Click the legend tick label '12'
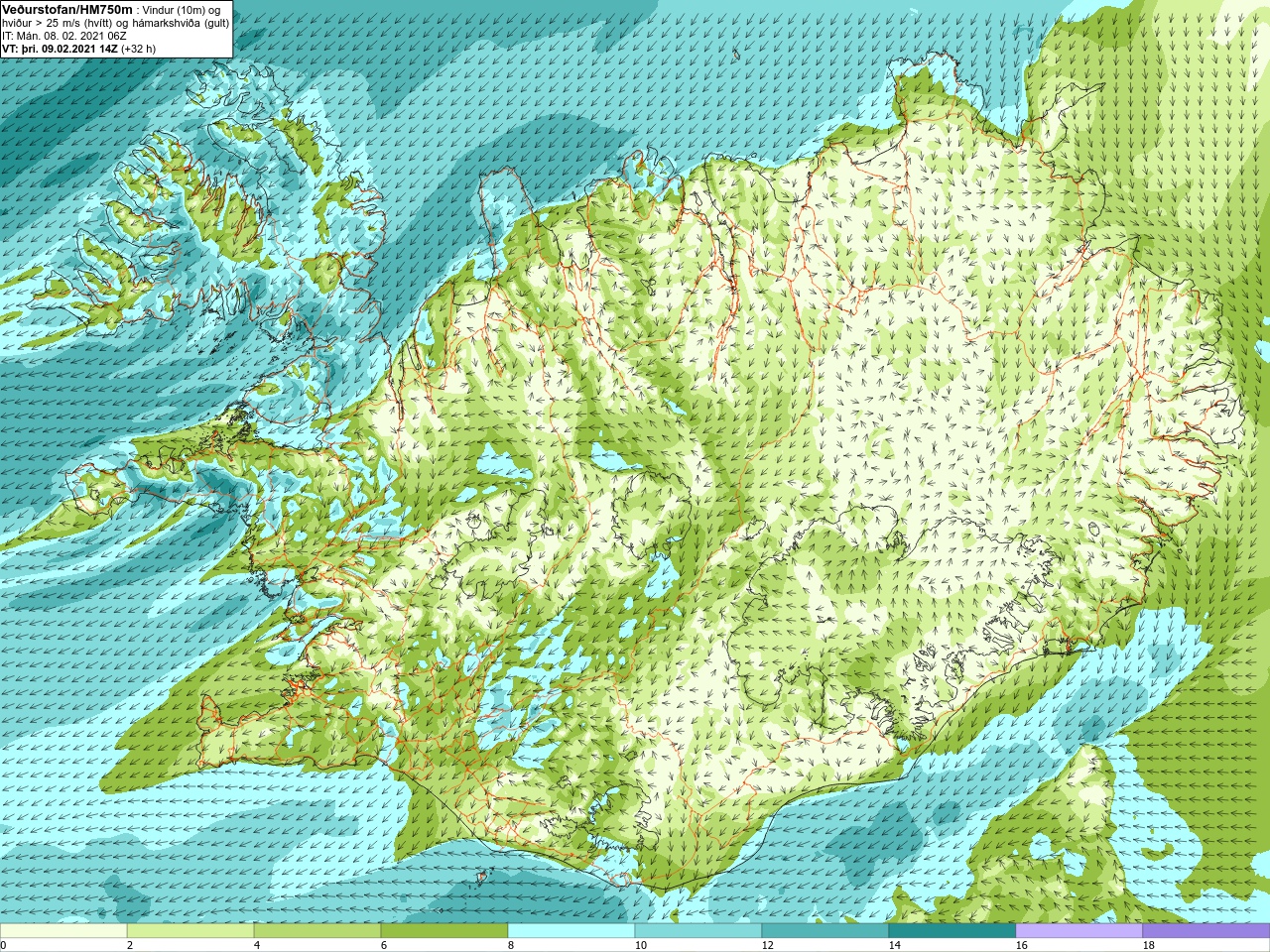1270x952 pixels. (x=767, y=945)
